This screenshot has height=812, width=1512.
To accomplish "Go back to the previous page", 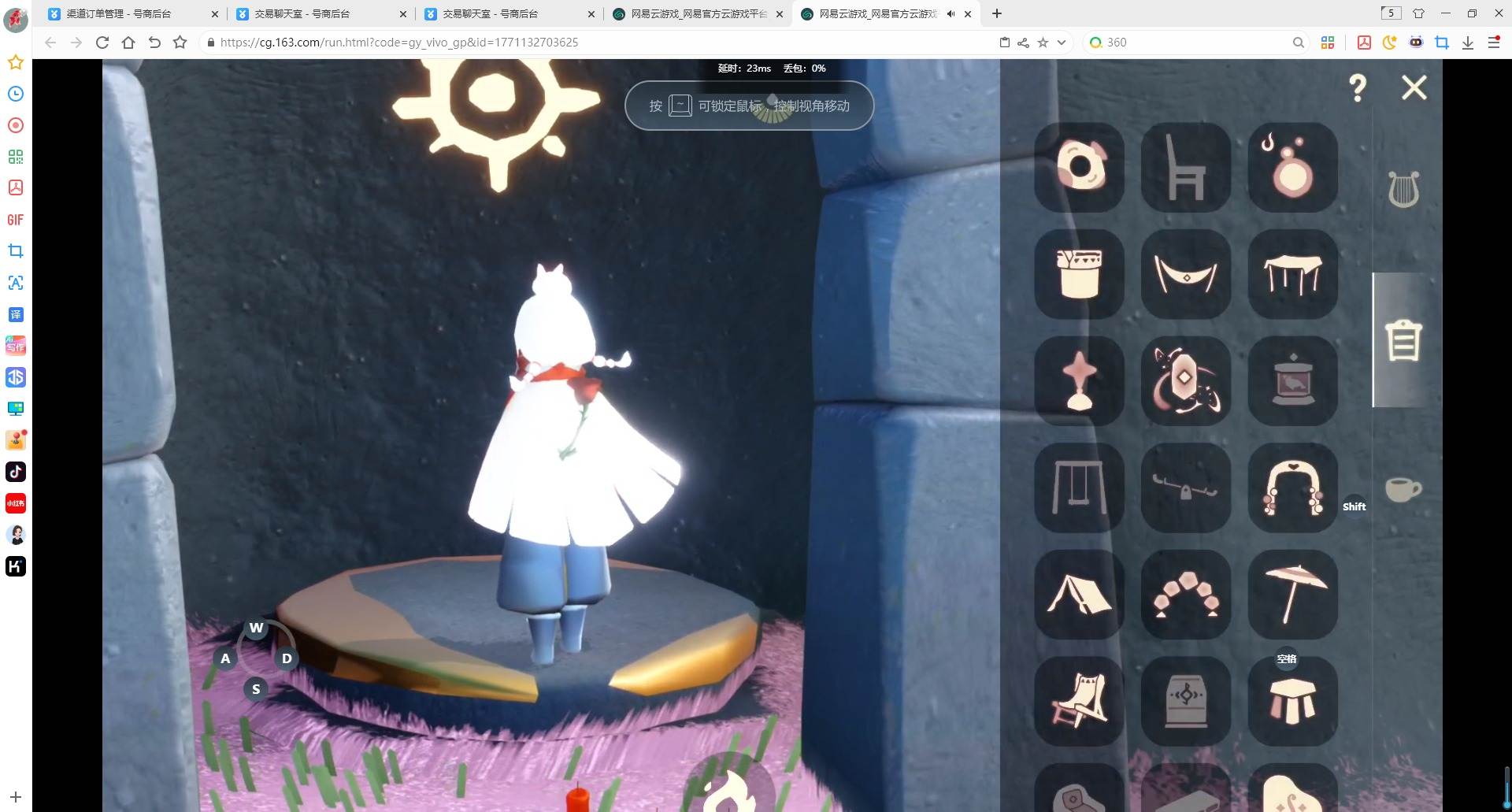I will click(x=50, y=43).
